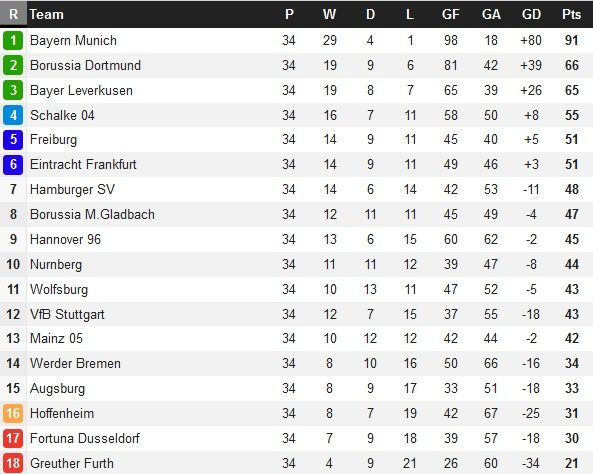Screen dimensions: 593x474
Task: Click the green rank 2 badge
Action: tap(13, 65)
